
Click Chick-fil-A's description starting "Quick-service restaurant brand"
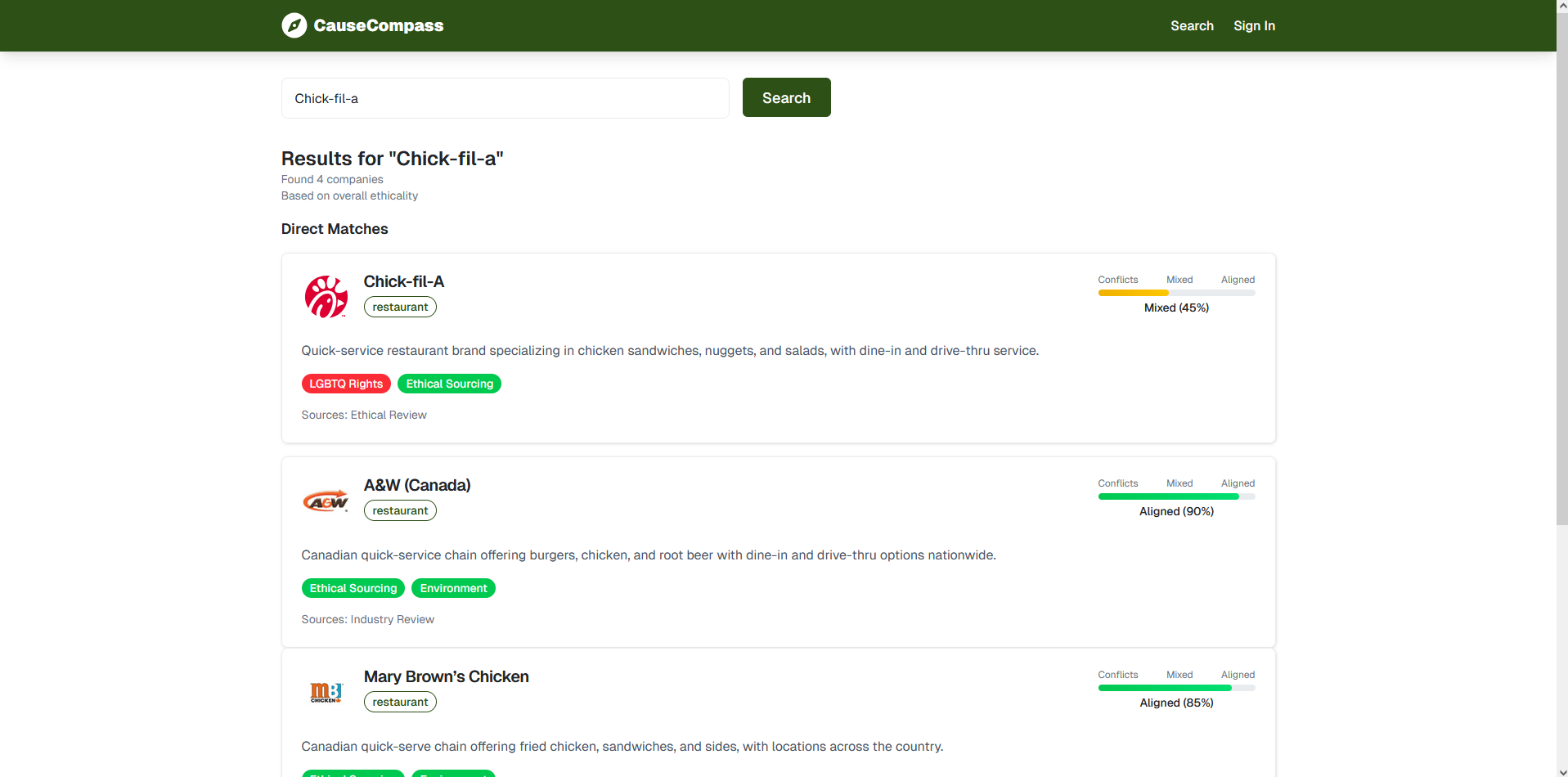[x=670, y=351]
